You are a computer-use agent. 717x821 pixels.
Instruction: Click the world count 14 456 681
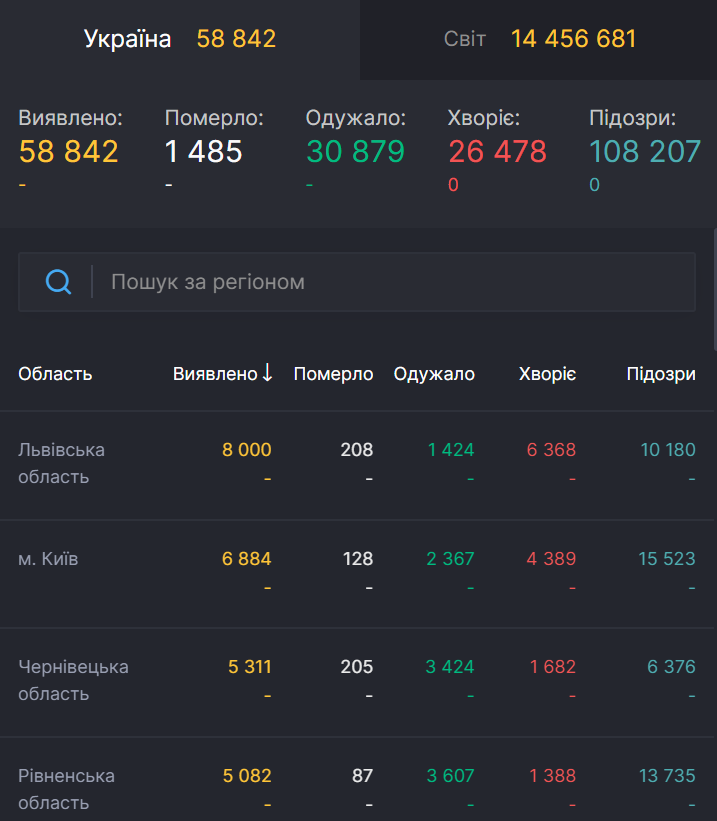tap(573, 39)
